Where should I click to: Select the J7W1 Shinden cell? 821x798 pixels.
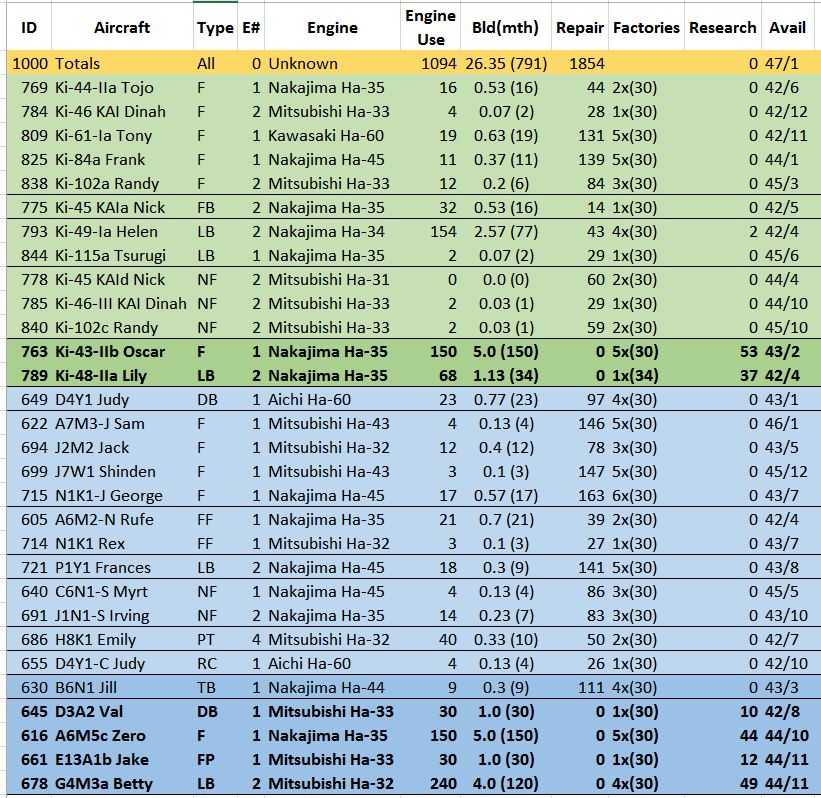pyautogui.click(x=123, y=472)
